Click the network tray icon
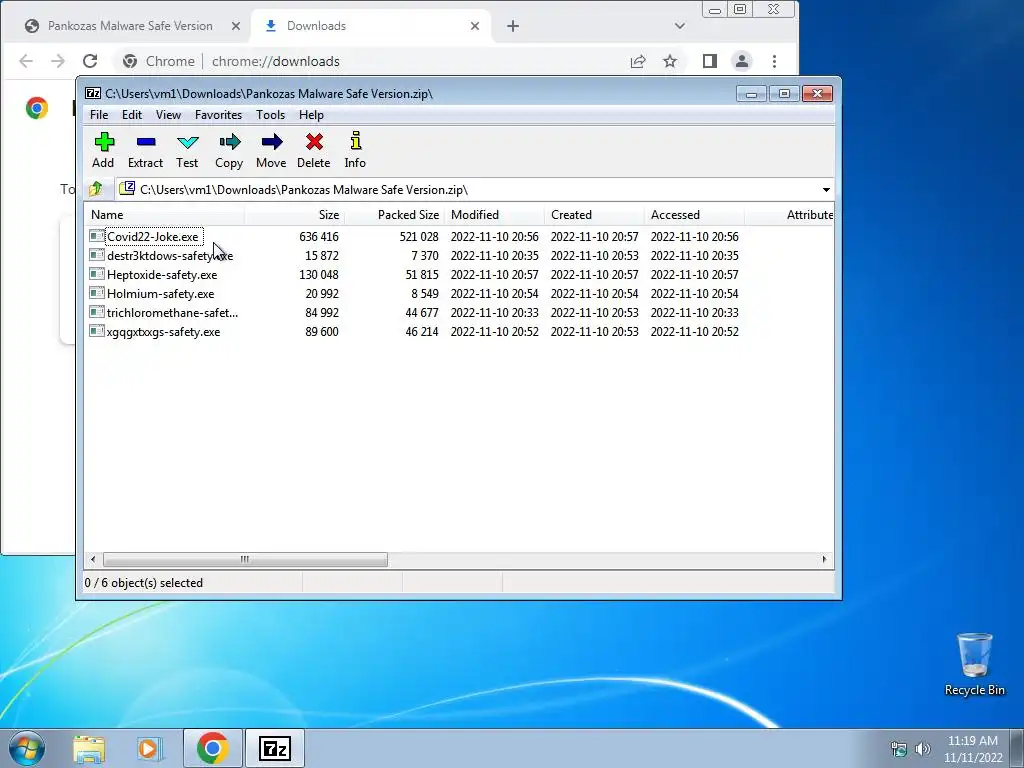This screenshot has width=1024, height=768. pos(899,749)
